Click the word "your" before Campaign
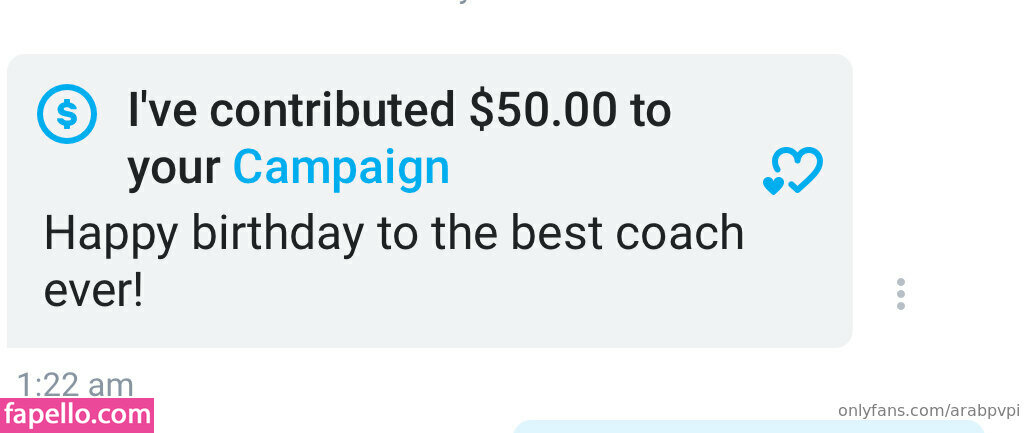The height and width of the screenshot is (433, 1033). click(174, 171)
